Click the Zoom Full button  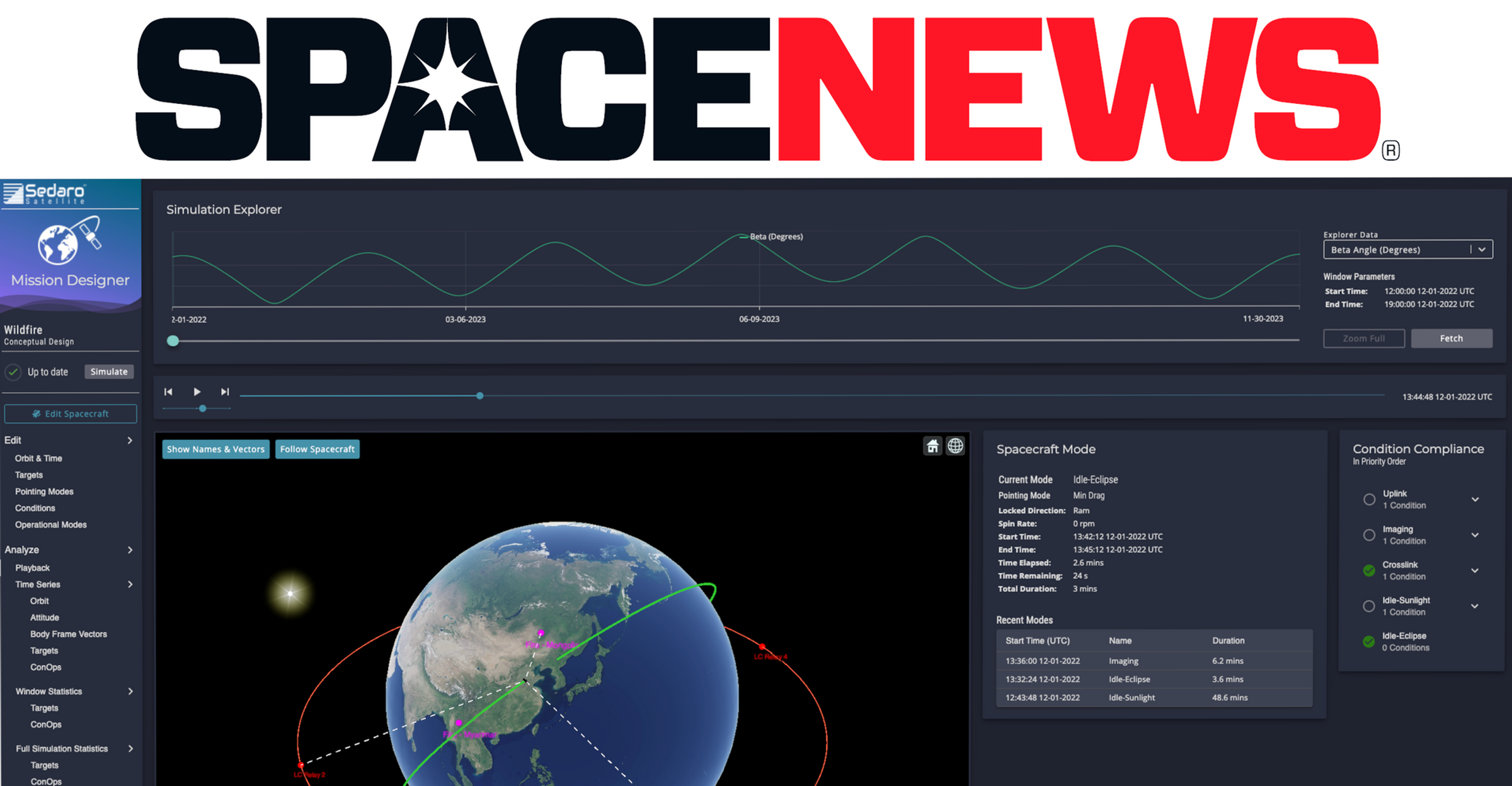1364,338
